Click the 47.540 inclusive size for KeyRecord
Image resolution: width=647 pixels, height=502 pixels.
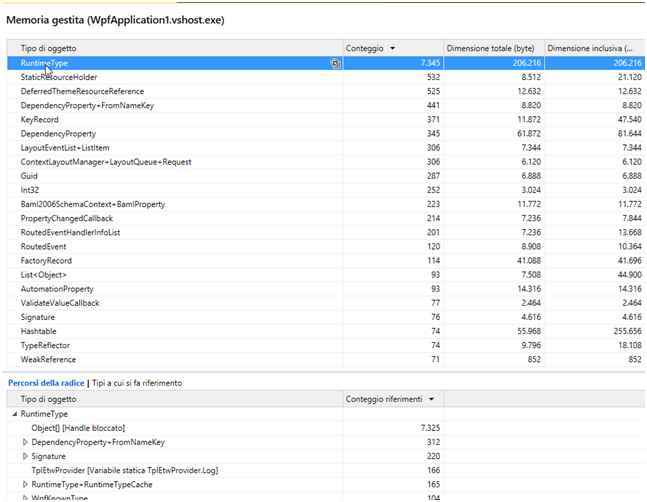pyautogui.click(x=630, y=120)
